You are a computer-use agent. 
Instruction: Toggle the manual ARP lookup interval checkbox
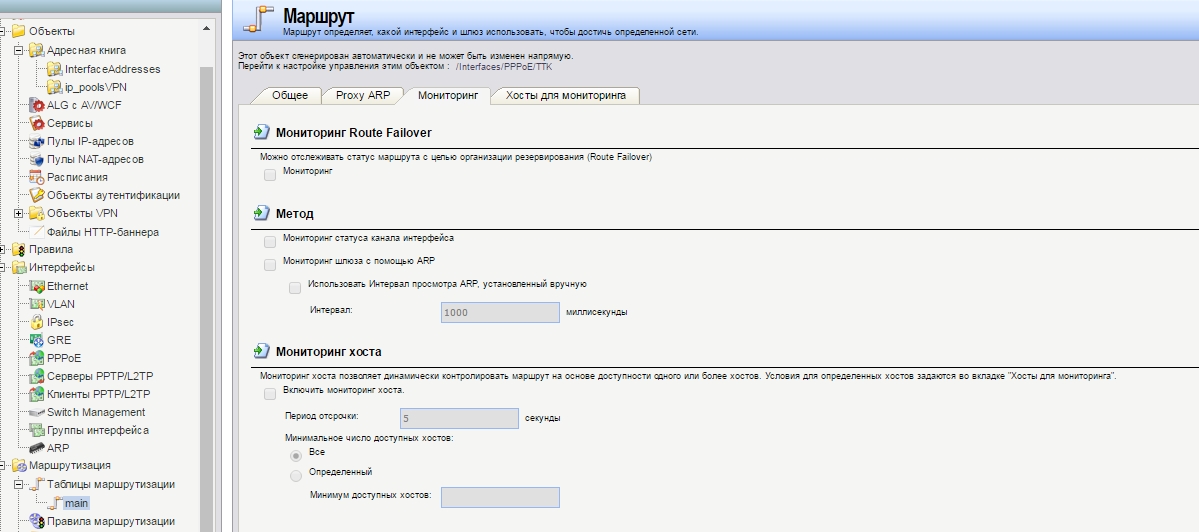[295, 288]
